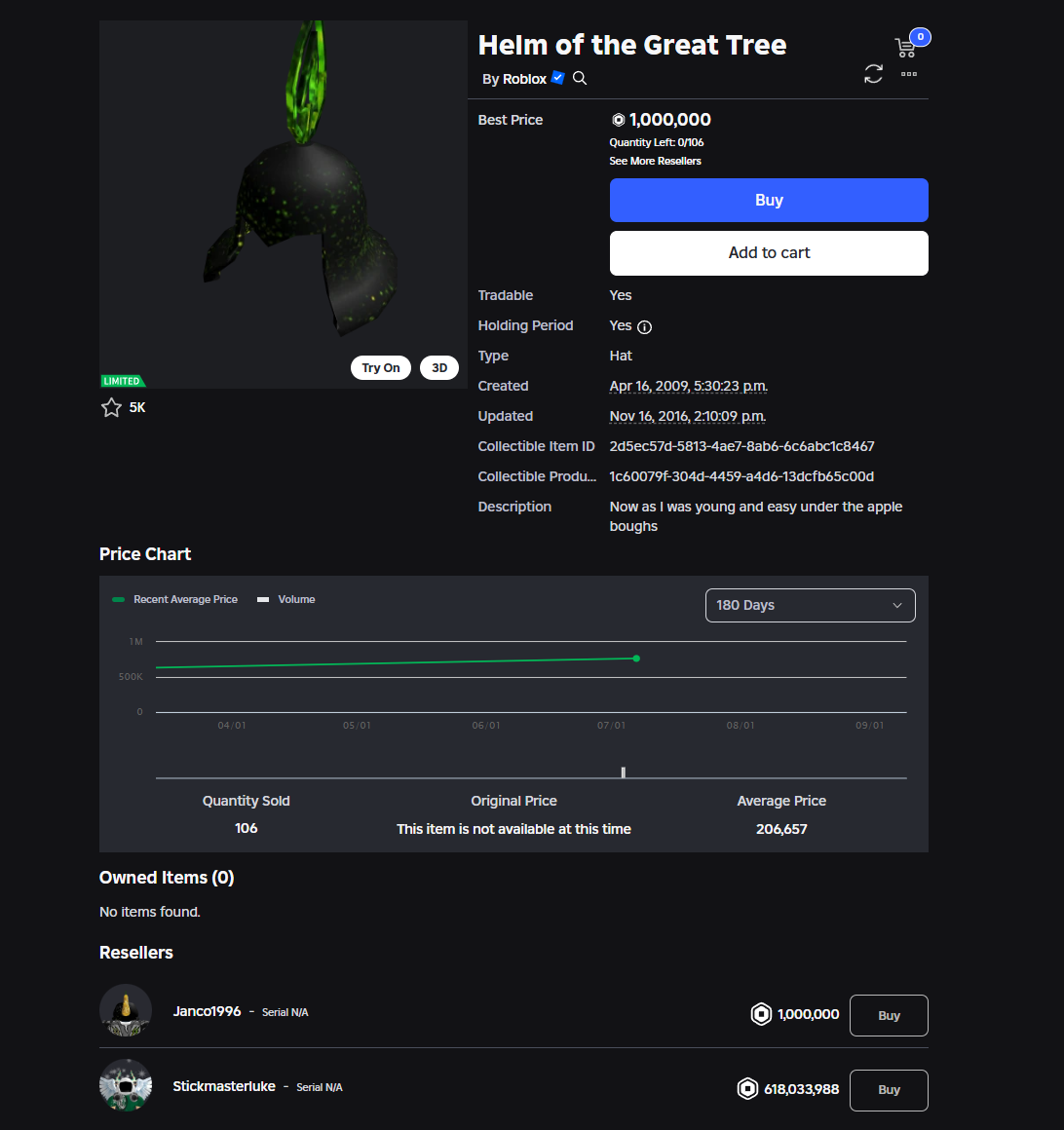Click Robux icon in Janco1996 row
The width and height of the screenshot is (1064, 1130).
[761, 1014]
